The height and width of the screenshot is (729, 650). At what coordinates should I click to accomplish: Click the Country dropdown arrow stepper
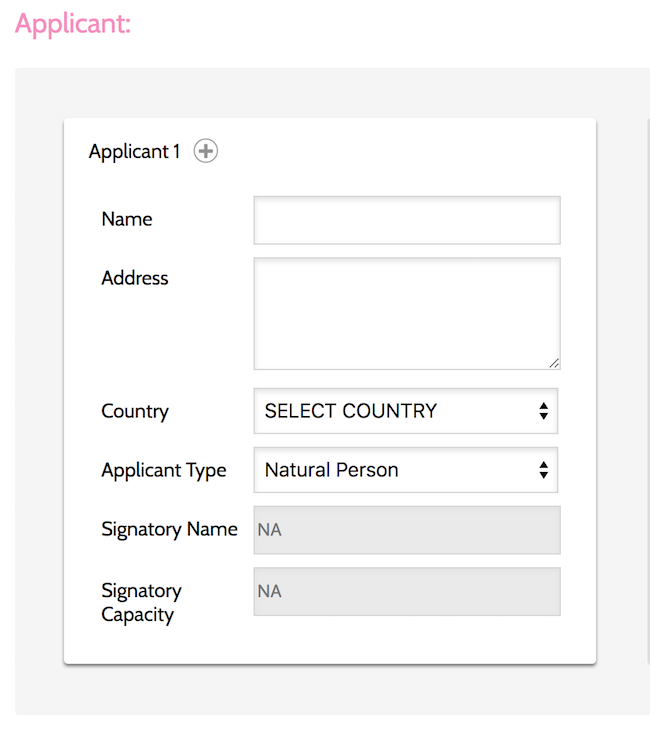[x=544, y=411]
